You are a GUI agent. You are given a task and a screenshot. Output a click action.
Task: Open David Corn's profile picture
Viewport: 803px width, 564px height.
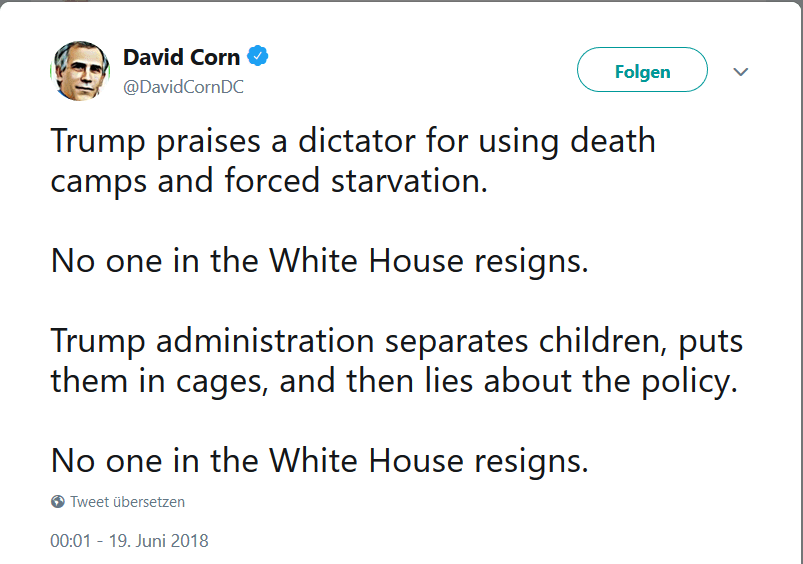pos(79,71)
